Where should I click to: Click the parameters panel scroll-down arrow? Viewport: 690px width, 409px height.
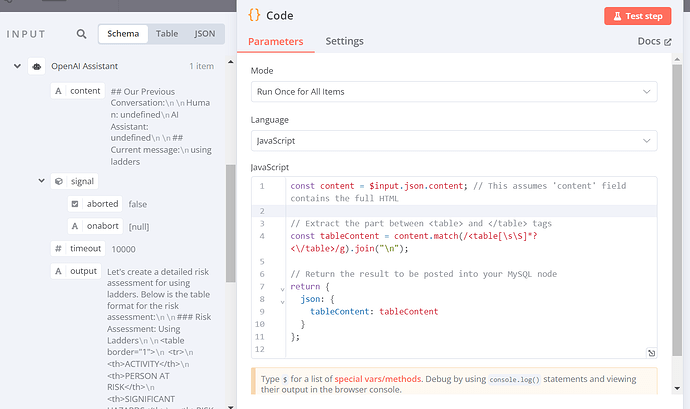pyautogui.click(x=677, y=388)
